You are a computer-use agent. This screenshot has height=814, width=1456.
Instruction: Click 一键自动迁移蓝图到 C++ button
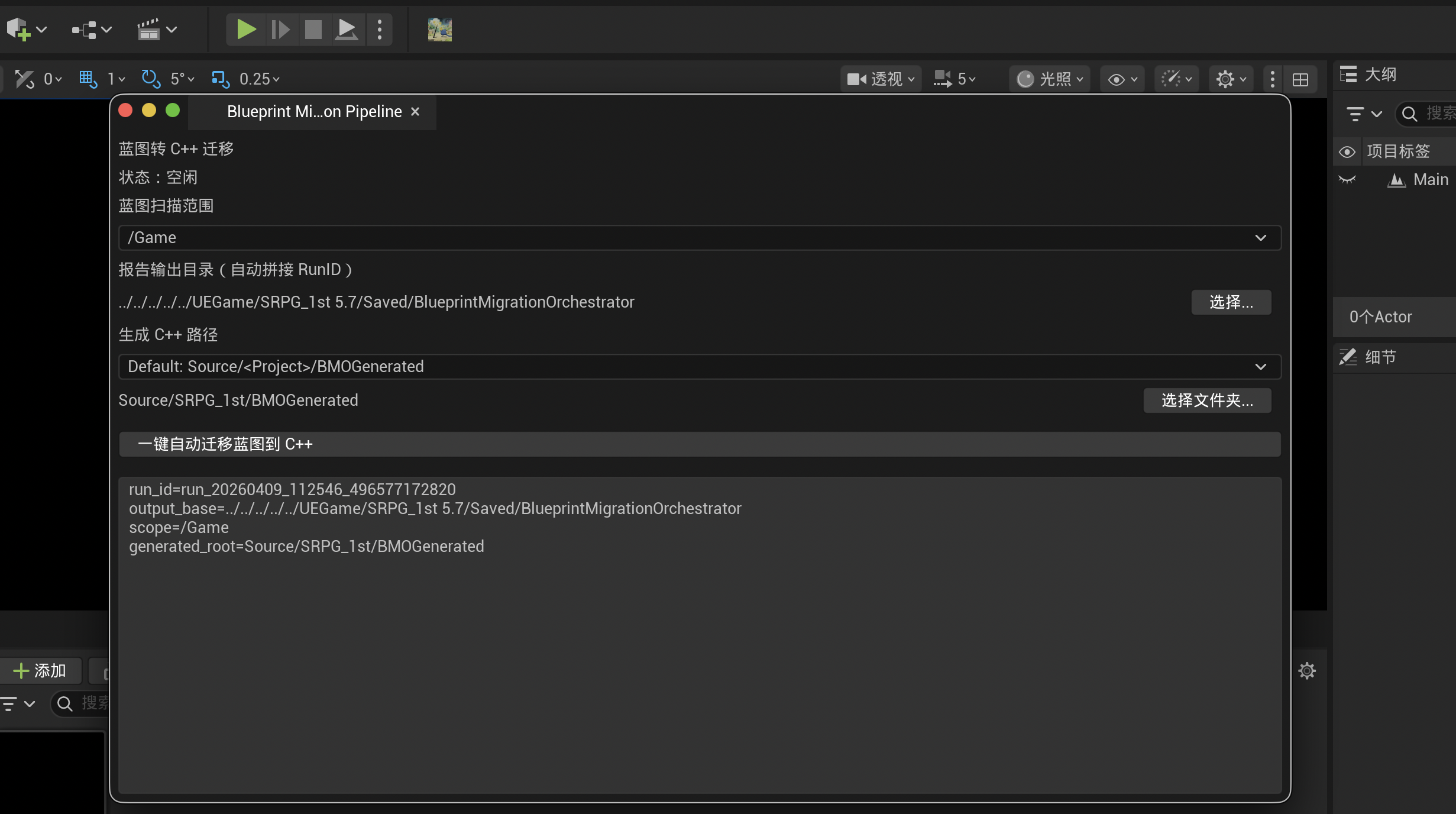[700, 444]
